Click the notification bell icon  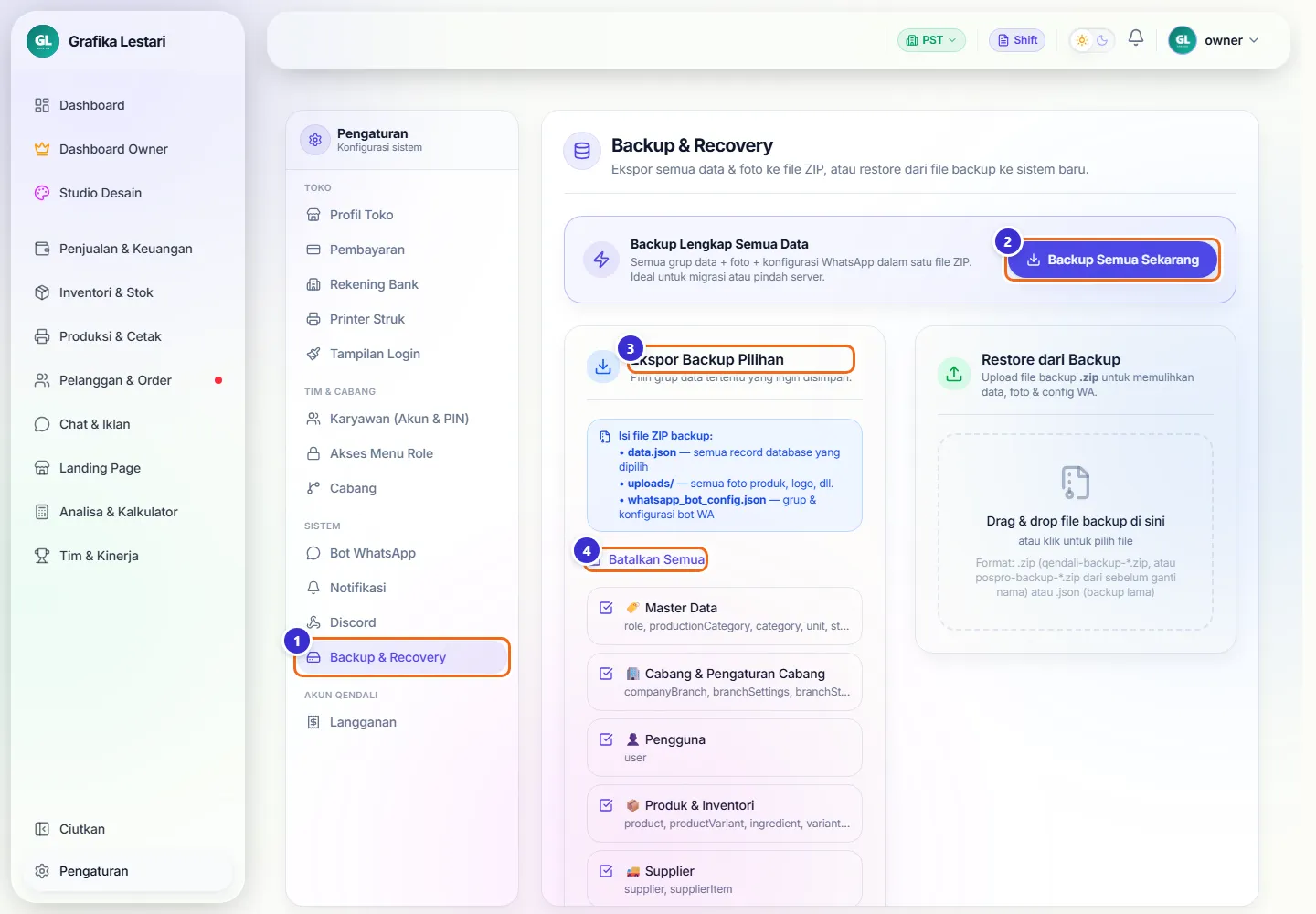click(x=1136, y=38)
